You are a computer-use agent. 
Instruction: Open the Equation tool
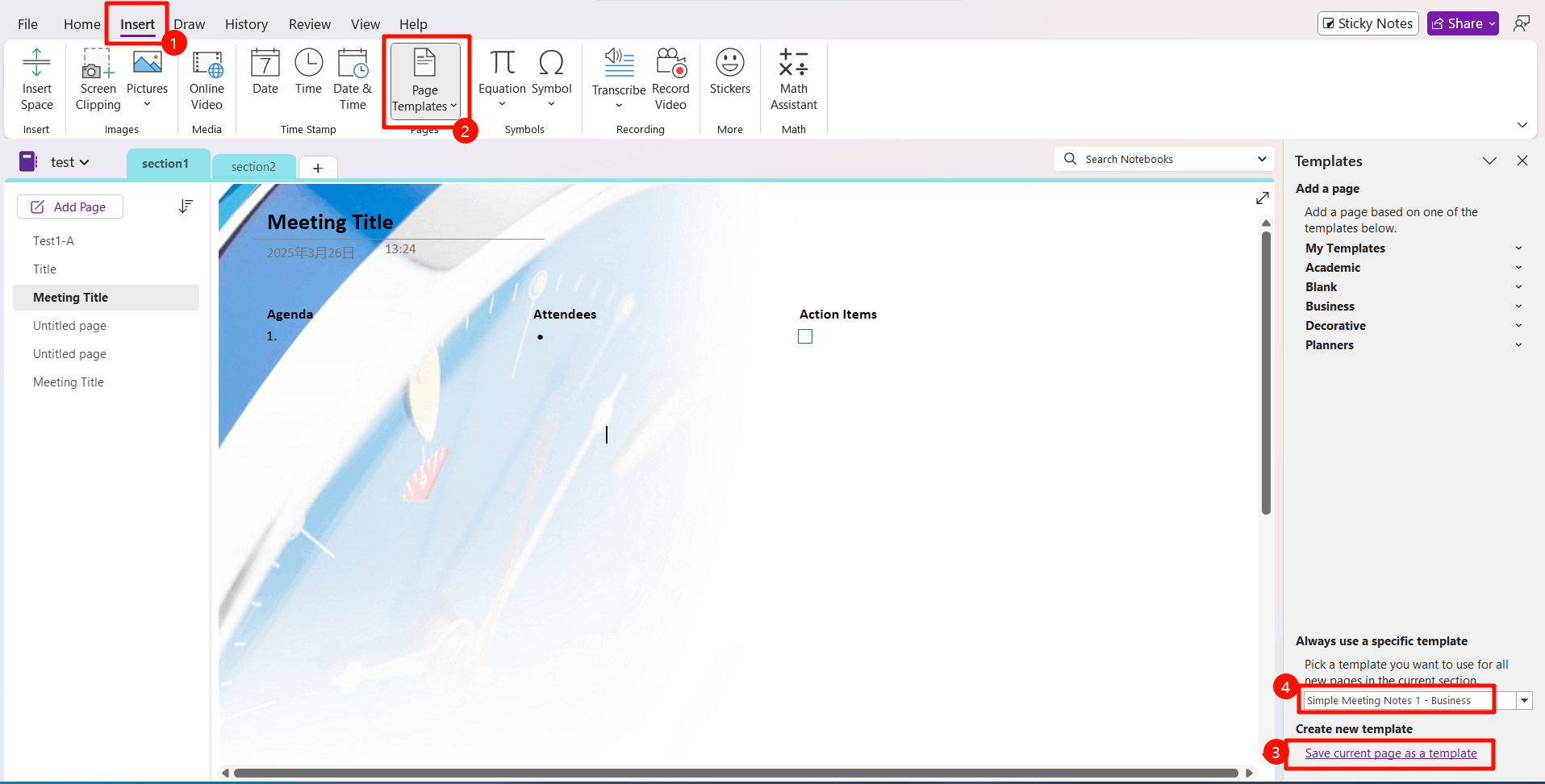click(502, 77)
